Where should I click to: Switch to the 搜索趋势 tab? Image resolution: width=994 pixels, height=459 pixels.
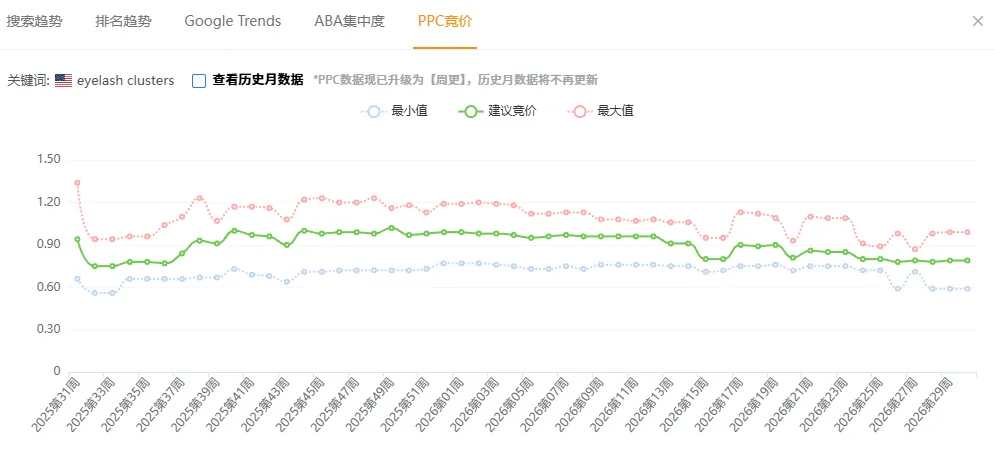coord(34,21)
